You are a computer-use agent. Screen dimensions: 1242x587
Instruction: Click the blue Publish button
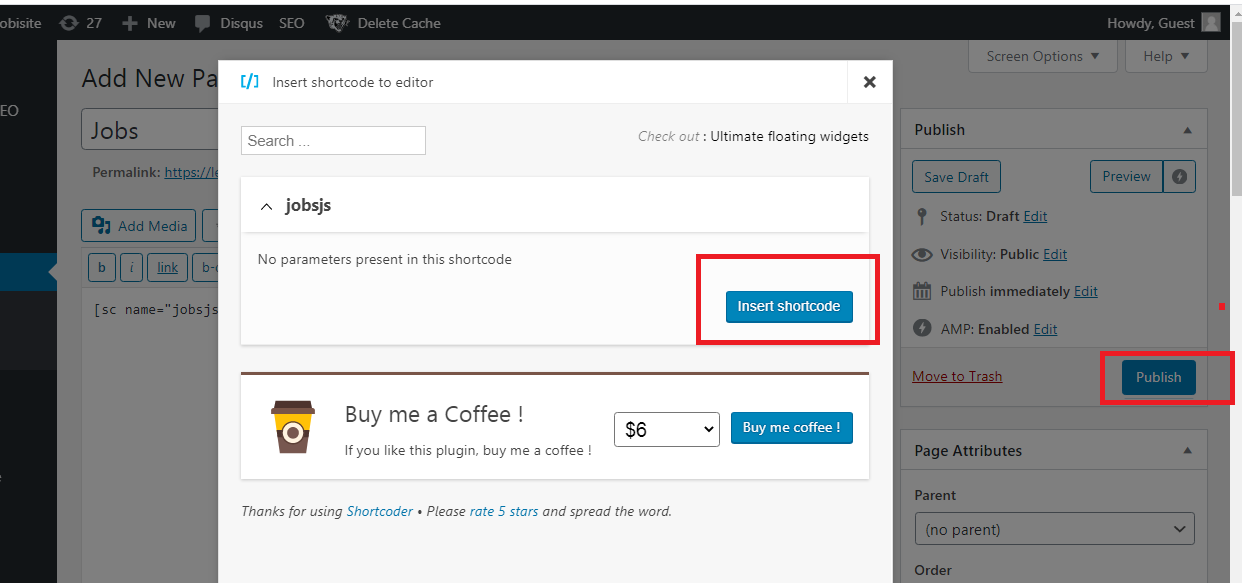point(1158,377)
